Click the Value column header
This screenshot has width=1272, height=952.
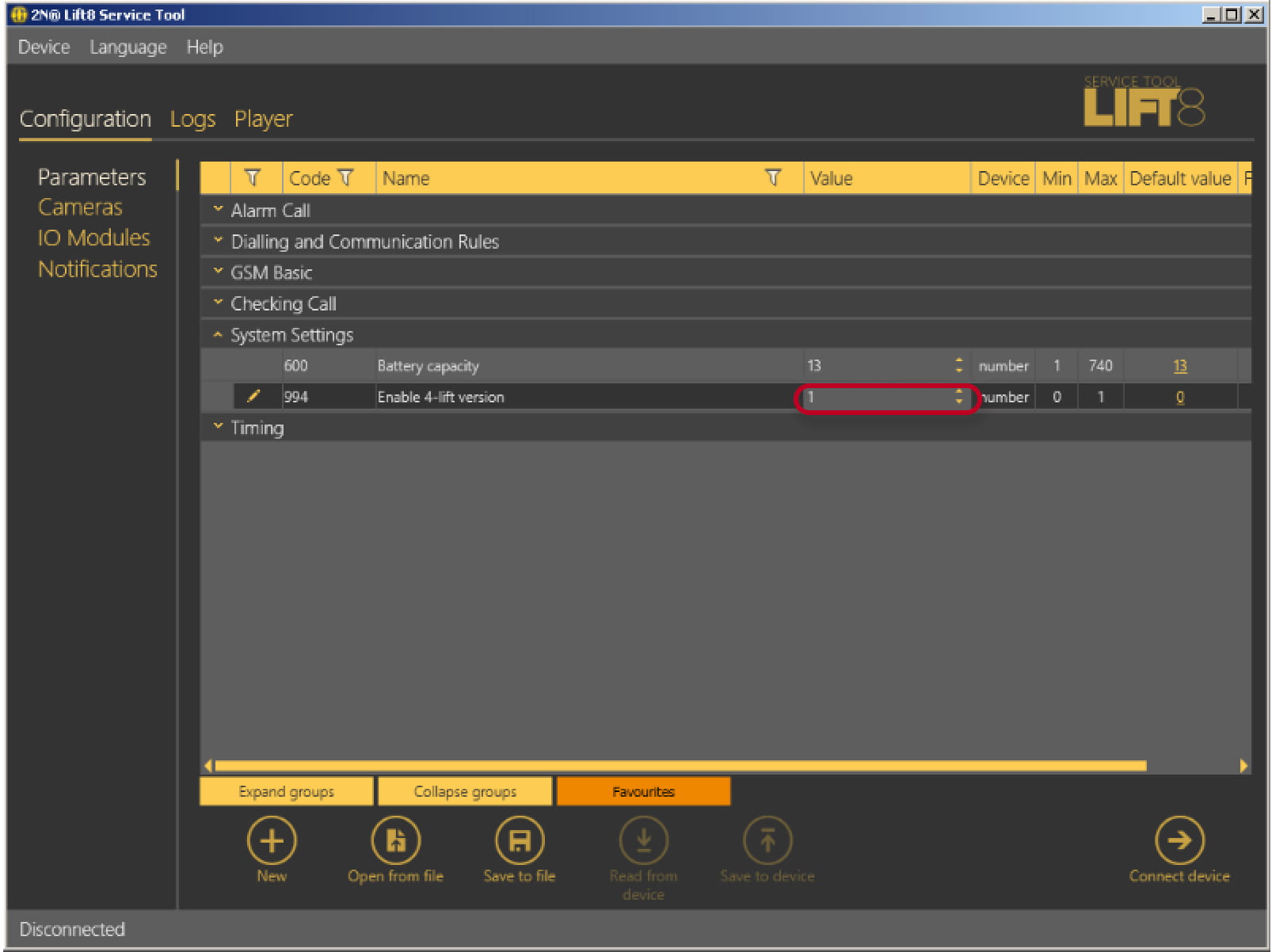click(887, 178)
